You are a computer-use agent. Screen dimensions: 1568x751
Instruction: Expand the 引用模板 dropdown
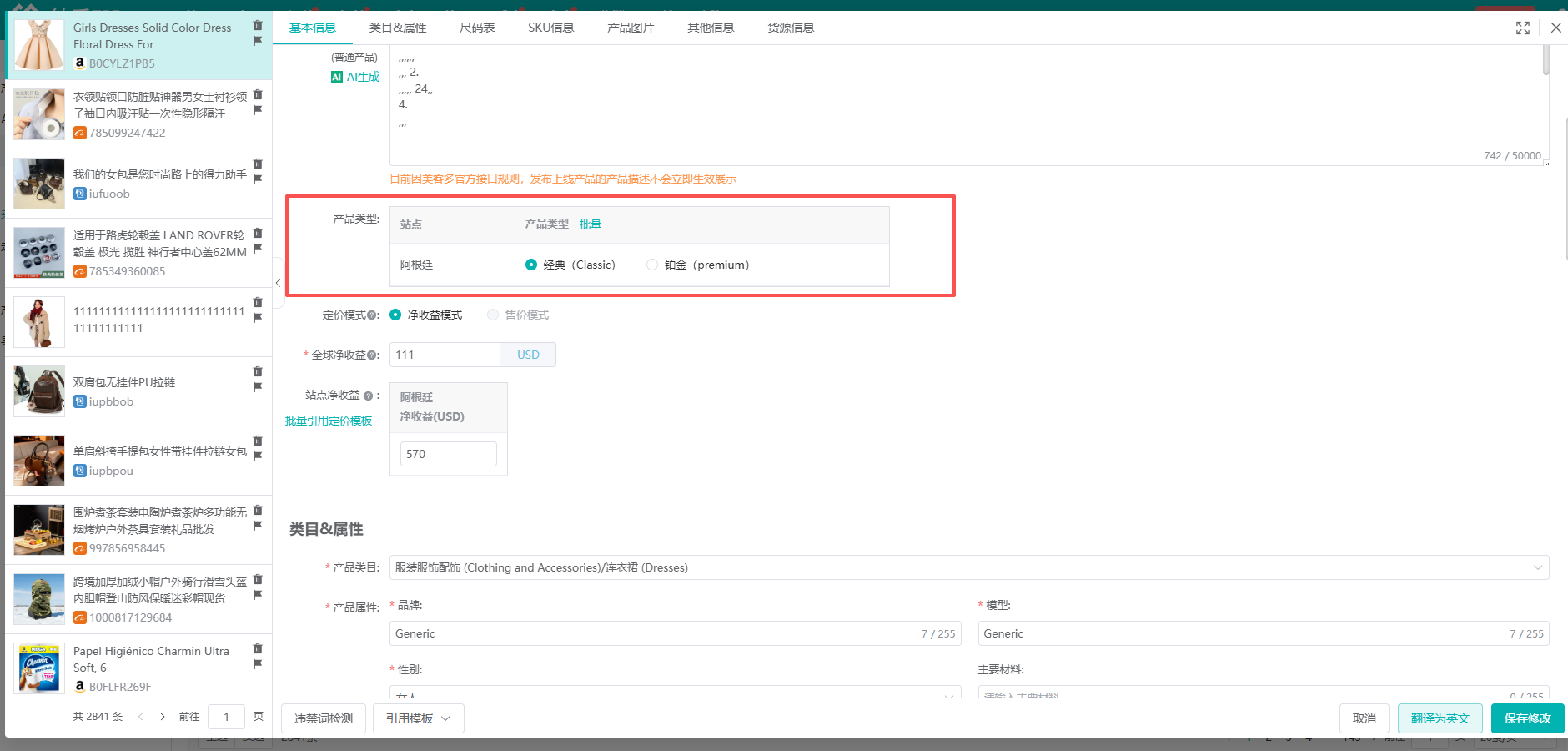418,718
